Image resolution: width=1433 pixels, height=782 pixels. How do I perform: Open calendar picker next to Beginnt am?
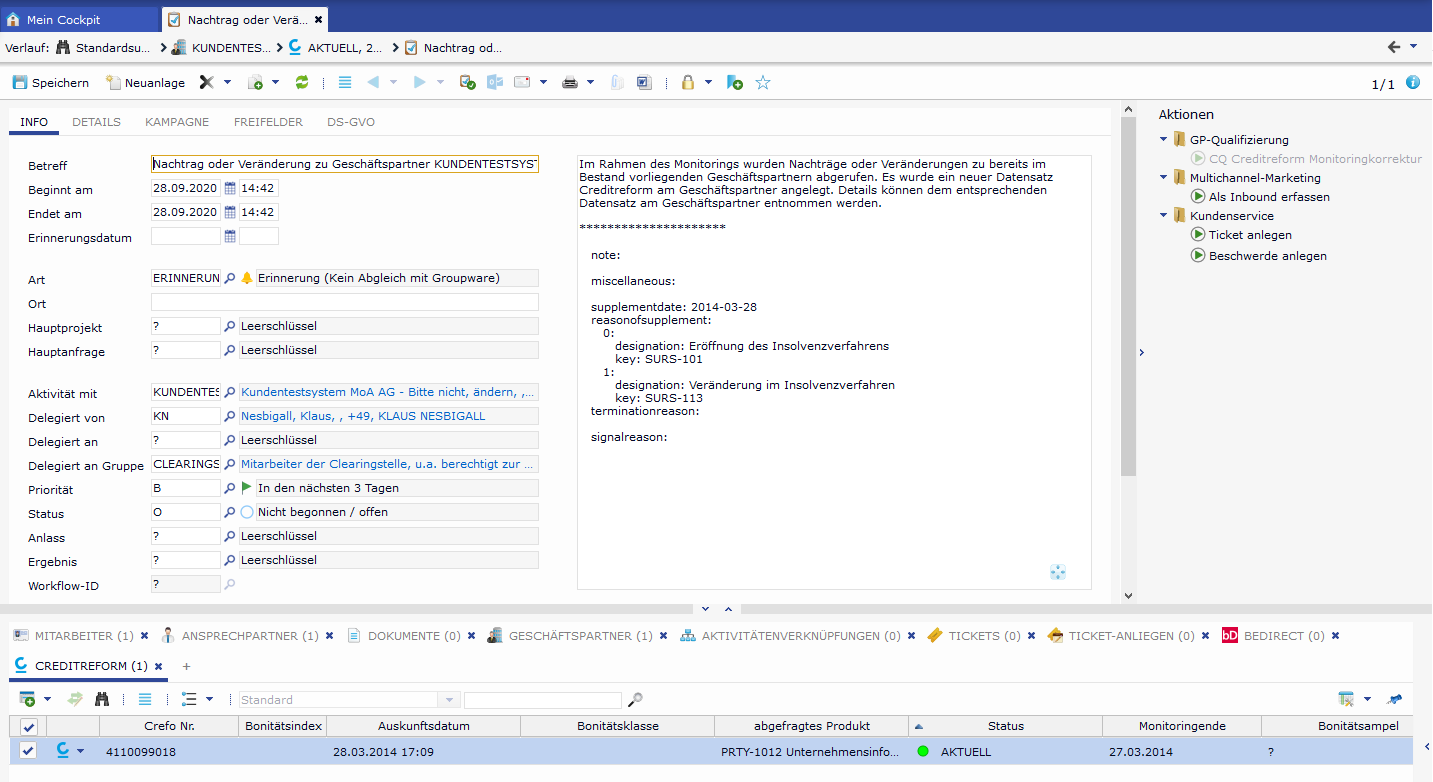pyautogui.click(x=230, y=188)
